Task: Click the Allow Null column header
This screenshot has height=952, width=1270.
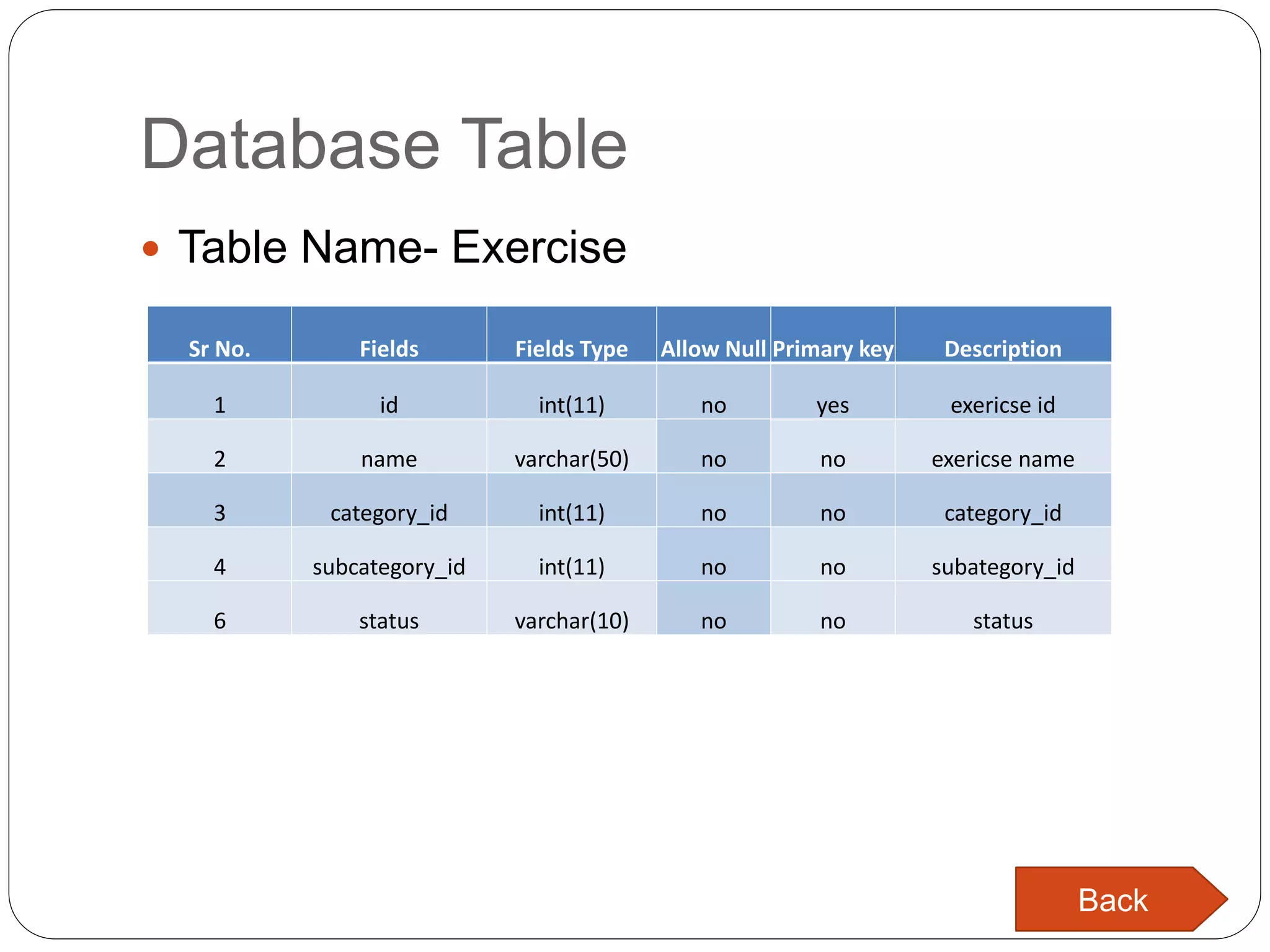Action: click(713, 348)
